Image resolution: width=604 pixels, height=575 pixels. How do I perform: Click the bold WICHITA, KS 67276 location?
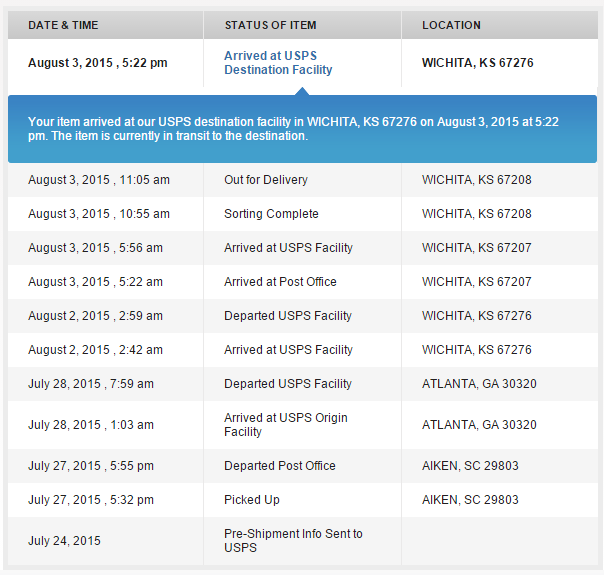(x=477, y=63)
